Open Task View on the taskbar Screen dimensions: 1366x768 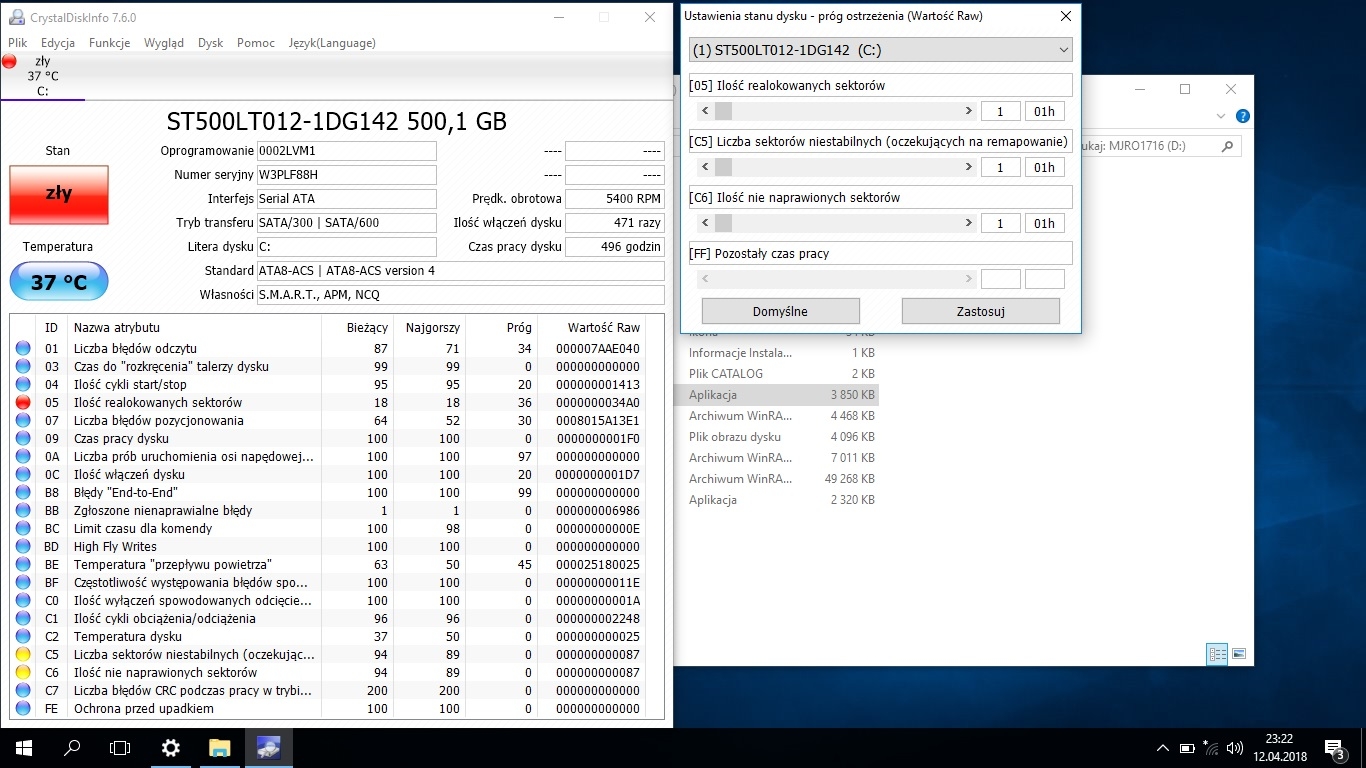(x=120, y=747)
